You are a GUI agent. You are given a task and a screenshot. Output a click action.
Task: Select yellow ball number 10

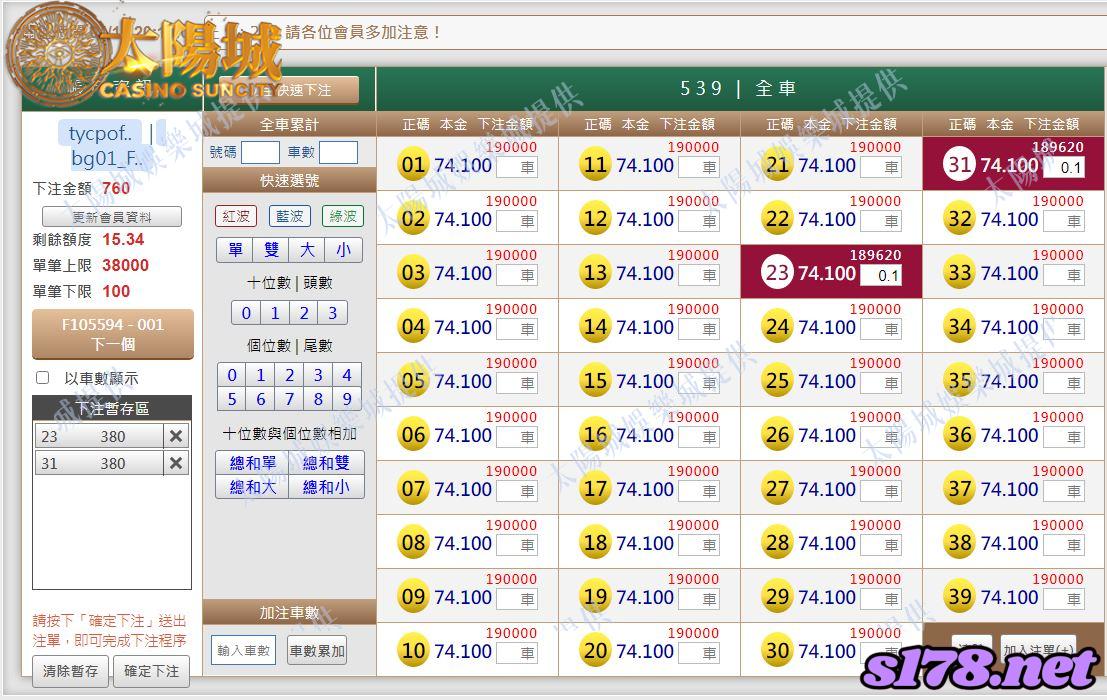413,651
